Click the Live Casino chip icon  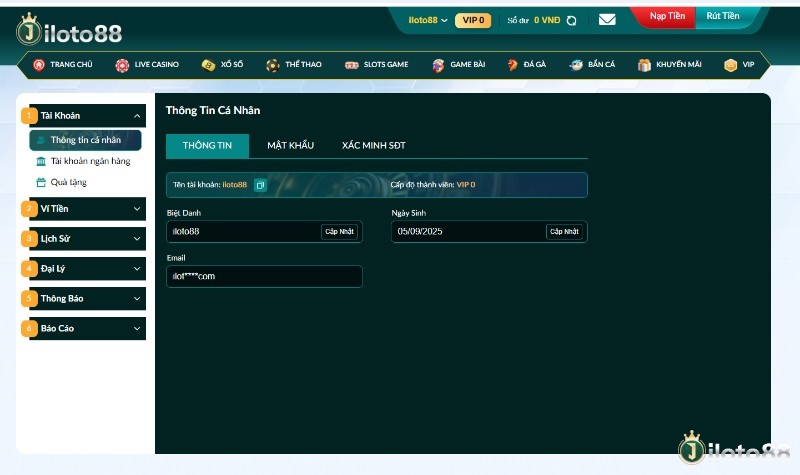click(122, 65)
